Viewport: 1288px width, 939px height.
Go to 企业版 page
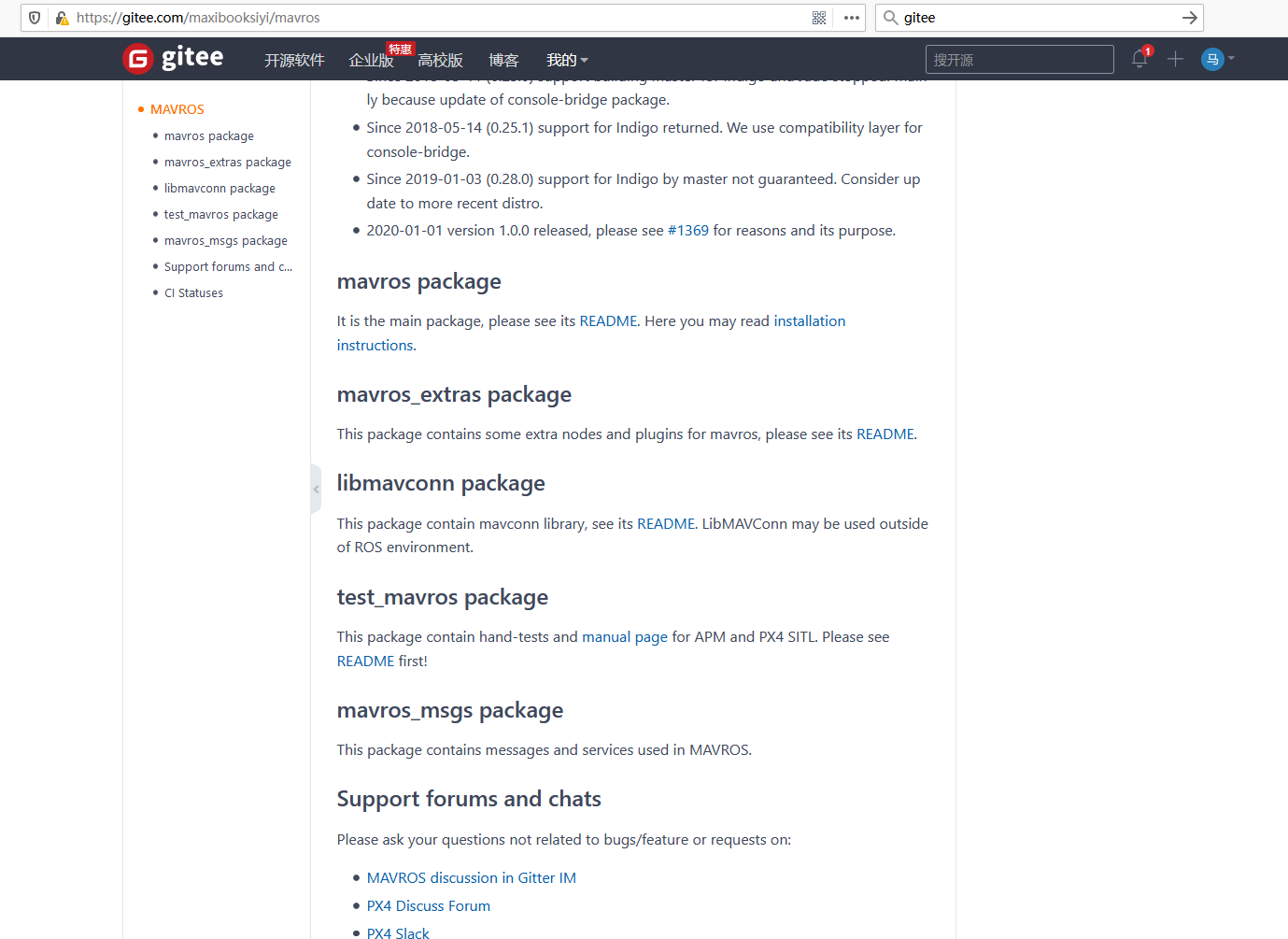(371, 60)
